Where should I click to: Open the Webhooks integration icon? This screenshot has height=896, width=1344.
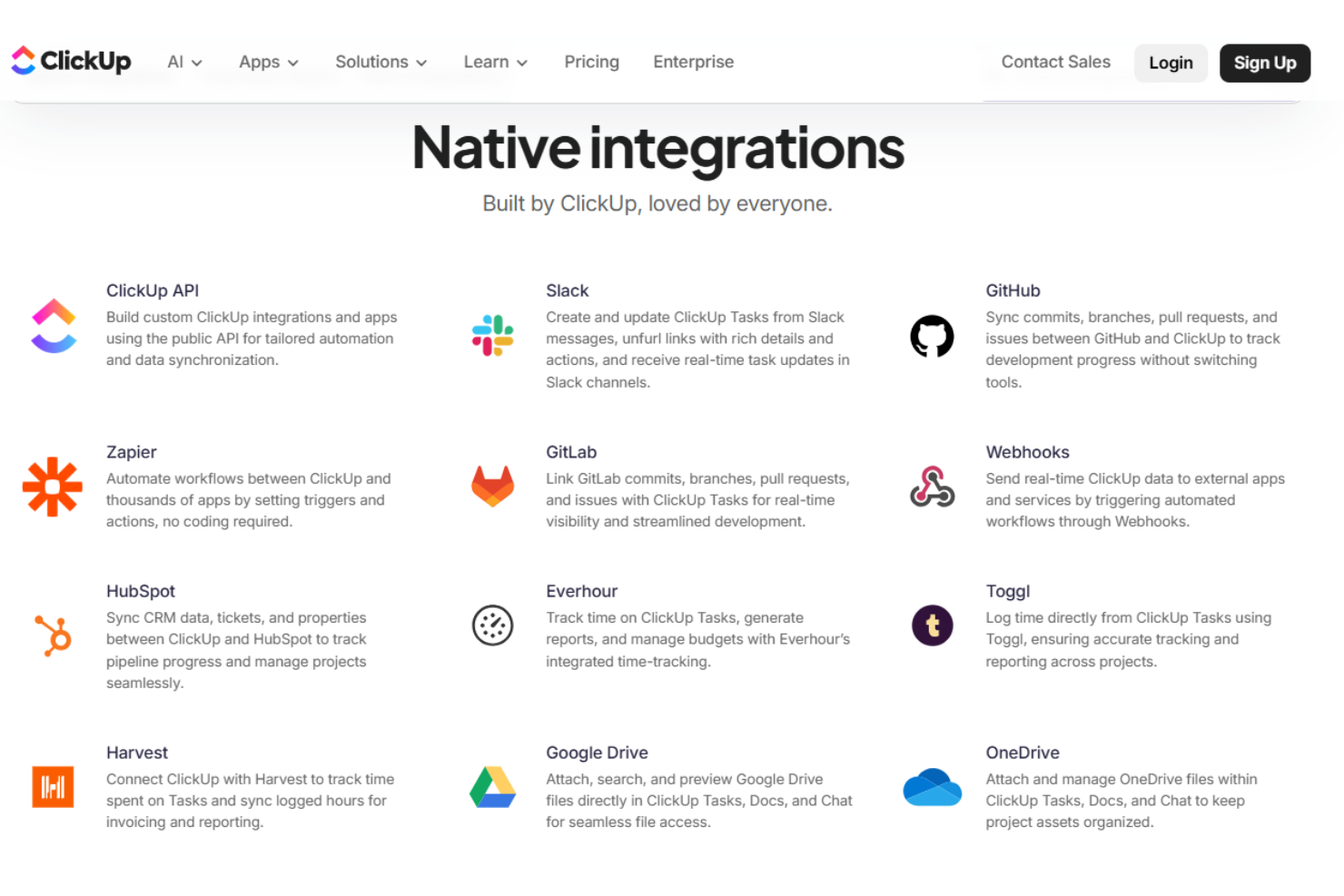[x=932, y=487]
